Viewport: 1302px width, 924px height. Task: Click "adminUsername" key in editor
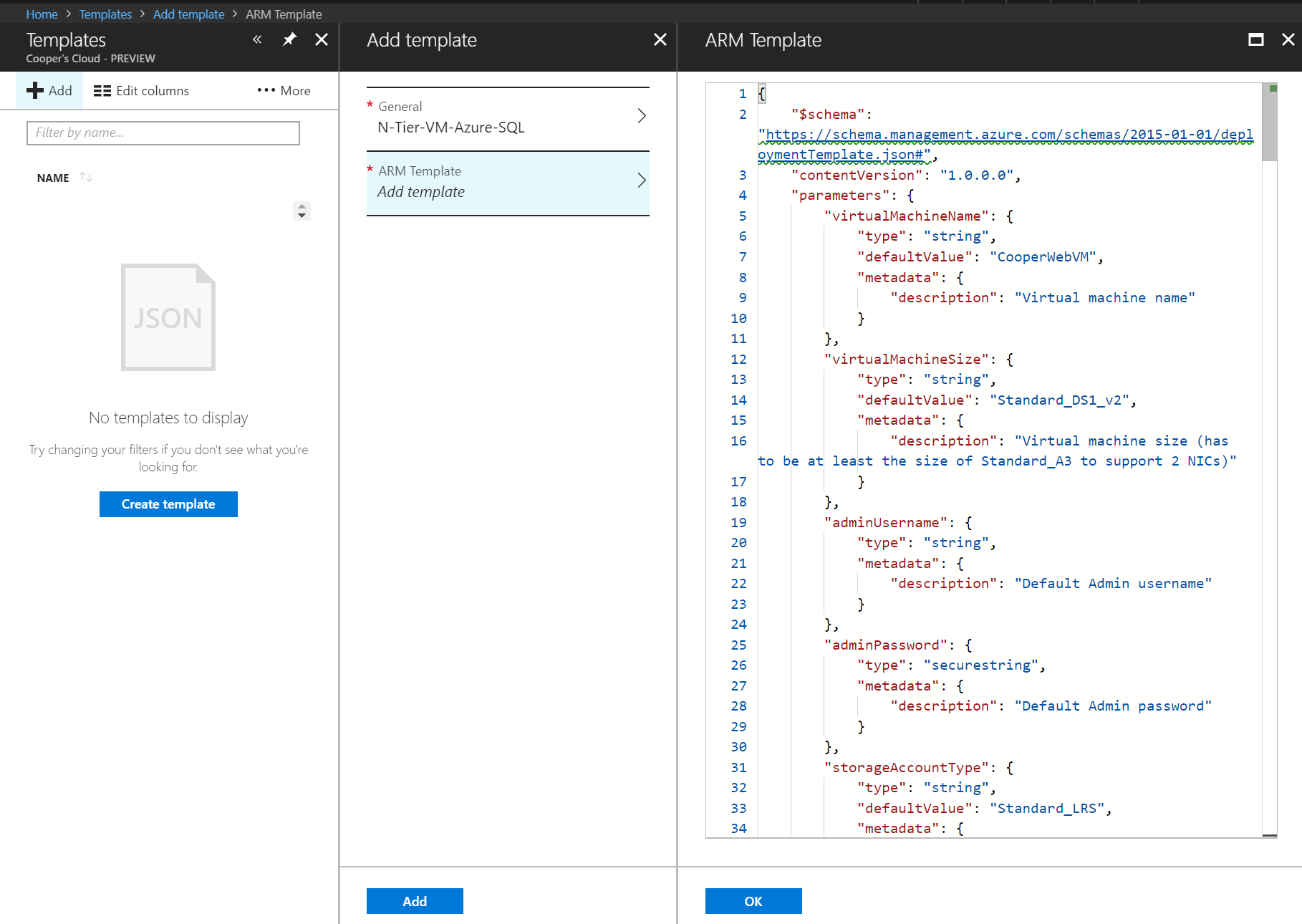pyautogui.click(x=886, y=522)
